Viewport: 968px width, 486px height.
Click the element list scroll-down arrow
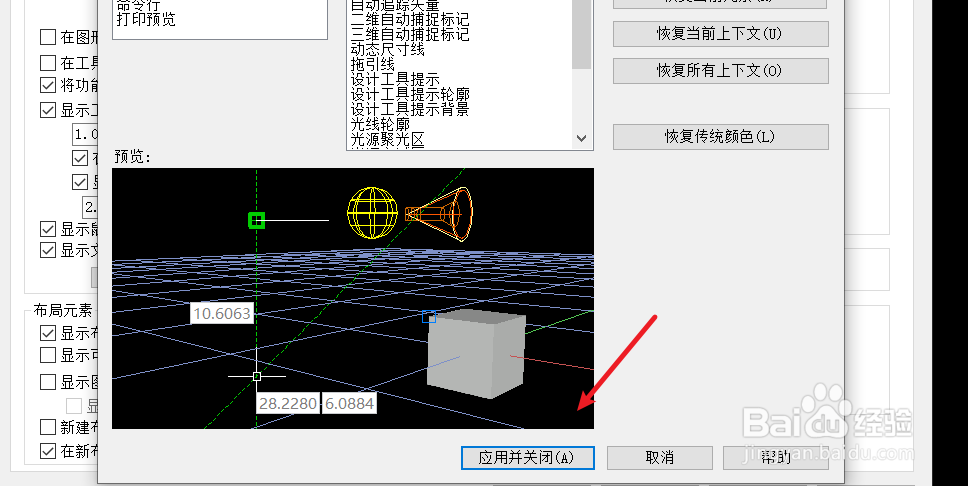(x=581, y=138)
